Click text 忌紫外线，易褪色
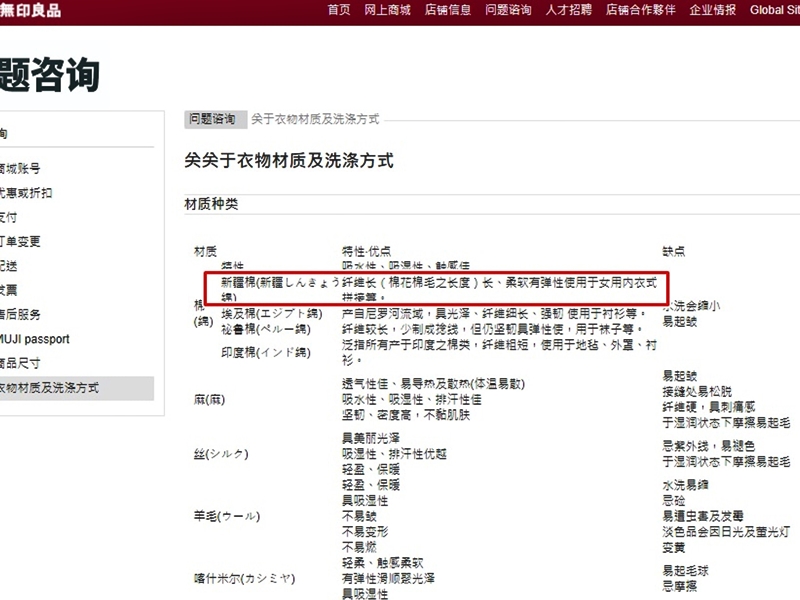The width and height of the screenshot is (800, 600). [709, 446]
